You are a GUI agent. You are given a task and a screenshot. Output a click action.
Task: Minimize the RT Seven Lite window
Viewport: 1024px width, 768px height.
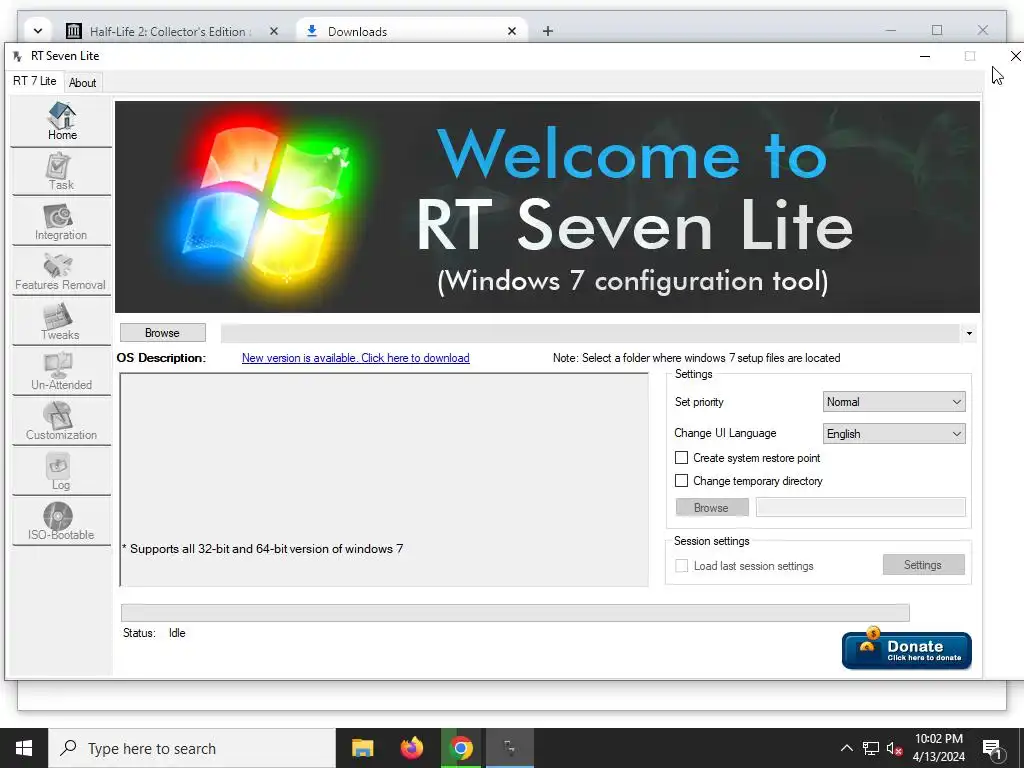[x=925, y=56]
